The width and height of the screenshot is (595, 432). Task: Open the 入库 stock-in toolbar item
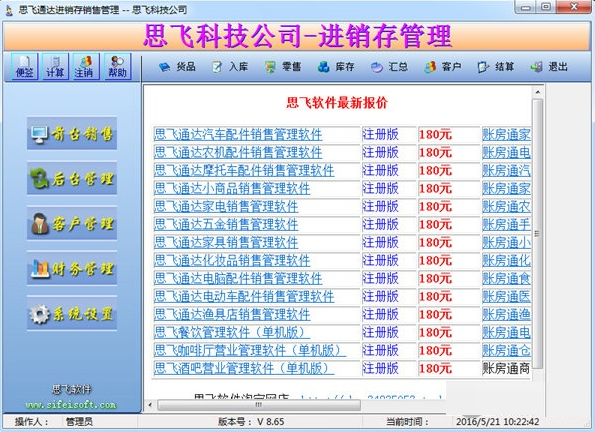[x=230, y=67]
